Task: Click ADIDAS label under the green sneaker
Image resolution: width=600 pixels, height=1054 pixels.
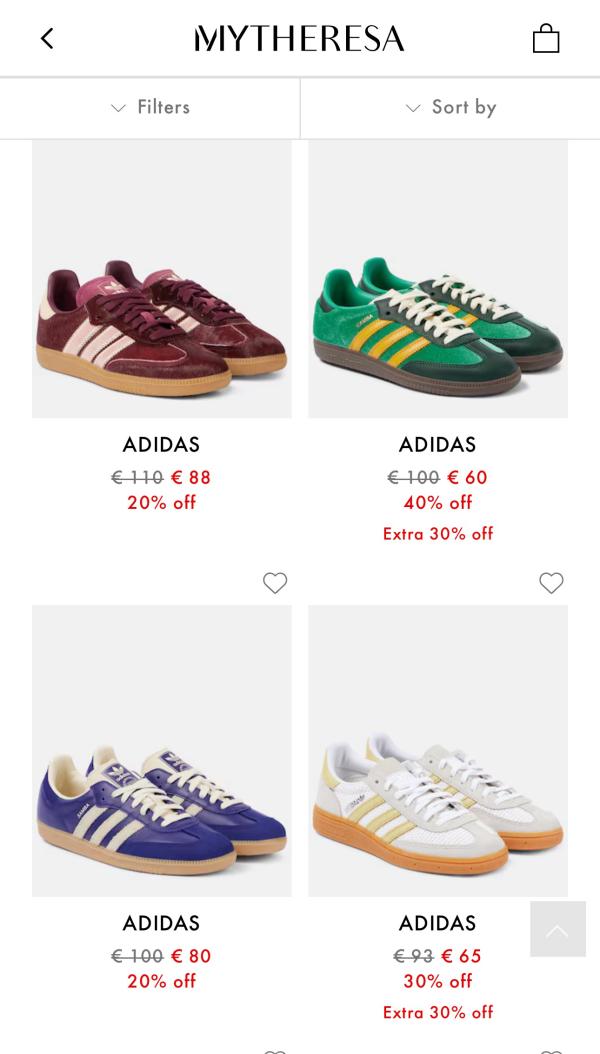Action: pyautogui.click(x=438, y=444)
